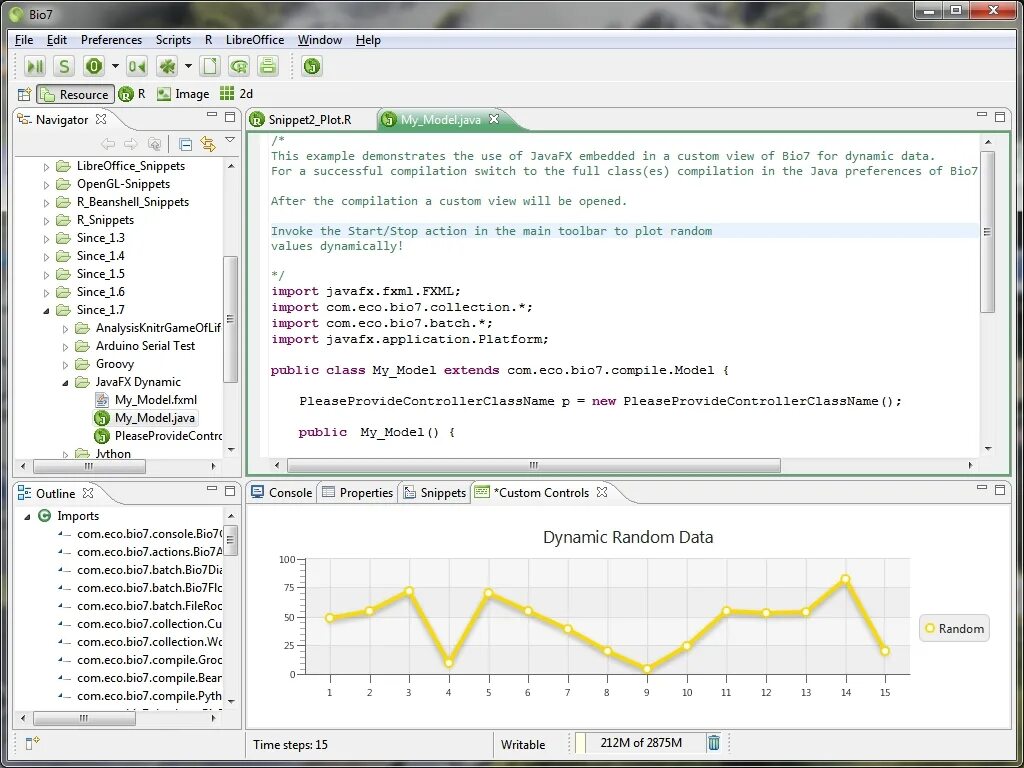Open dropdown arrow next to clover button
Viewport: 1024px width, 768px height.
coord(188,66)
